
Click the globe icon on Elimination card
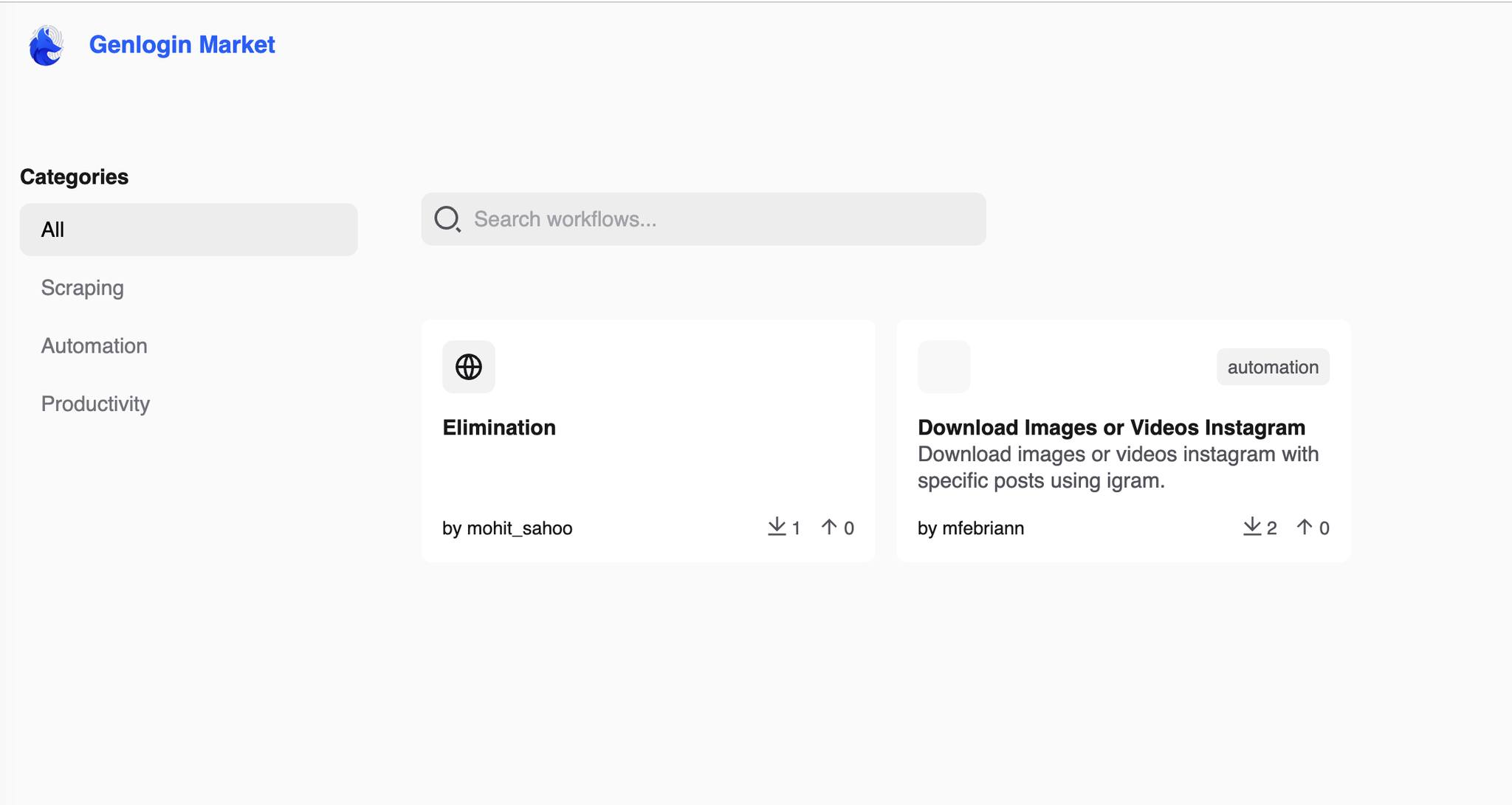[x=469, y=367]
